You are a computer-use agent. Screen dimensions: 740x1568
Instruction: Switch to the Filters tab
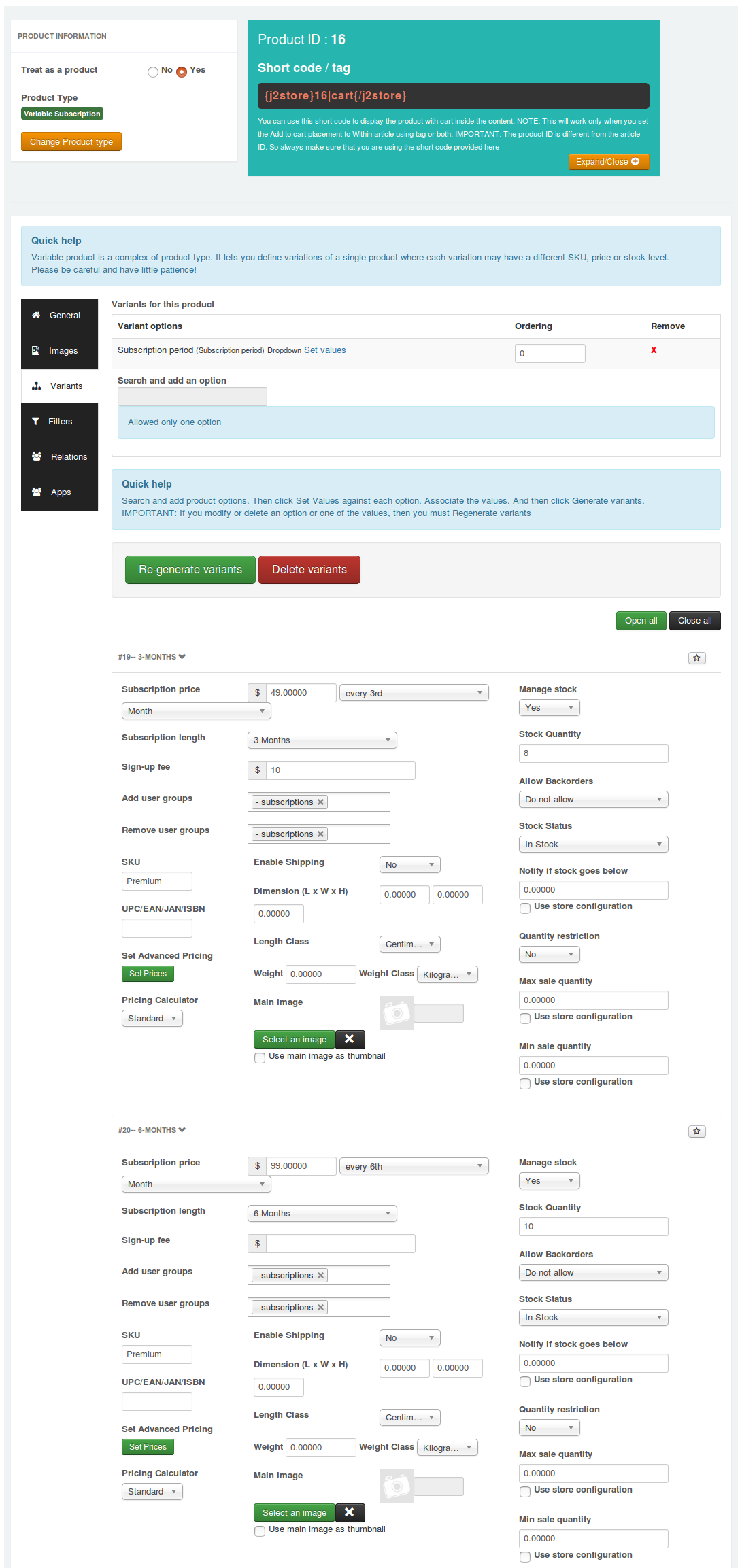tap(60, 422)
